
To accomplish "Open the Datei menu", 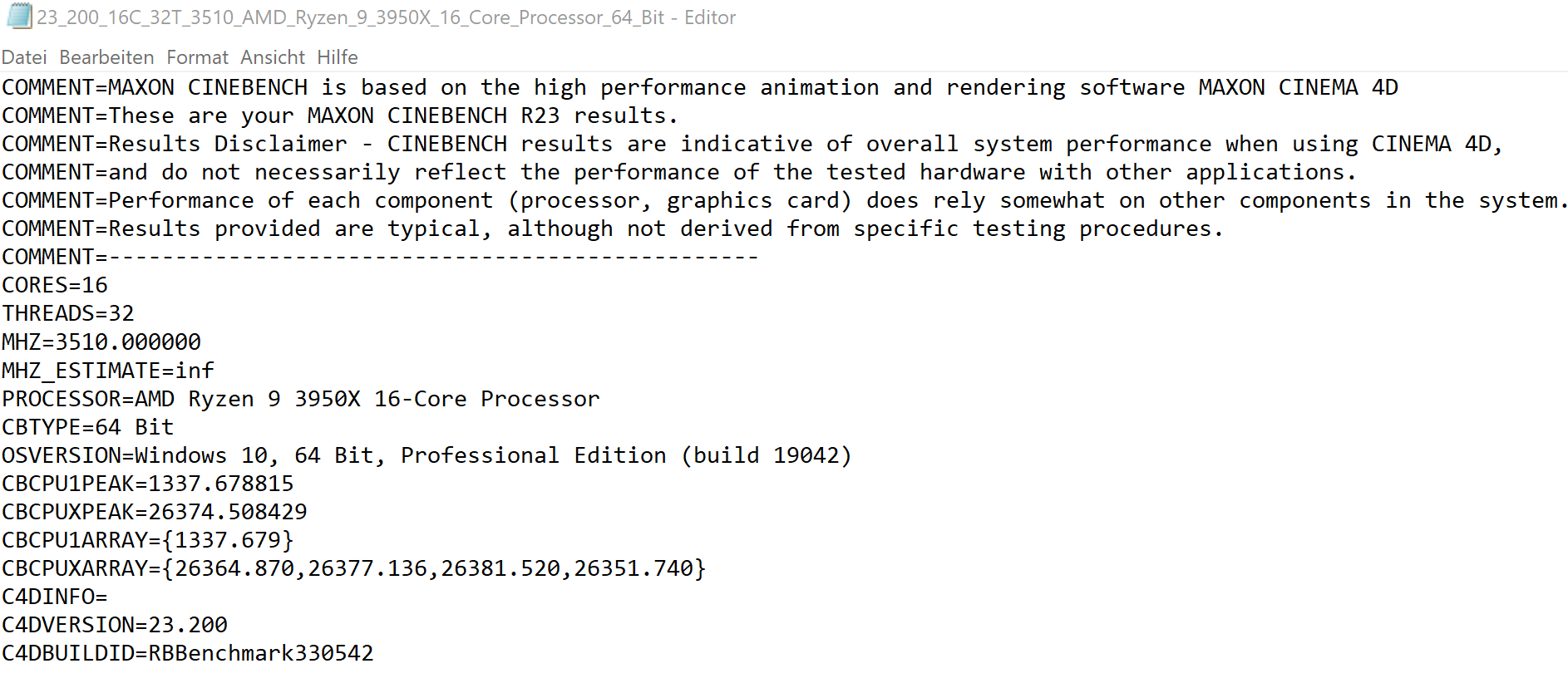I will pyautogui.click(x=24, y=57).
